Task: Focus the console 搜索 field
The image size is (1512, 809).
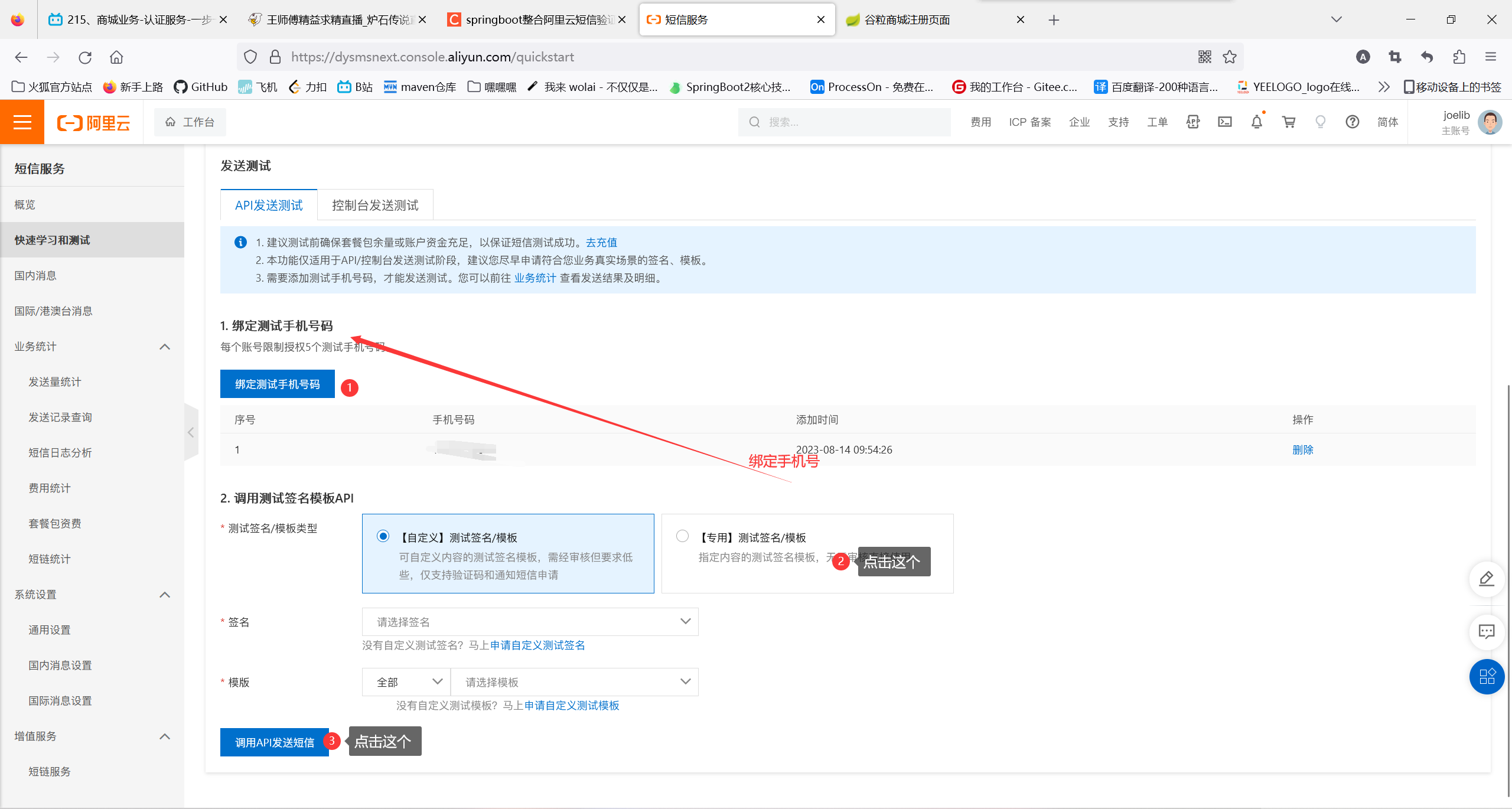Action: tap(844, 122)
